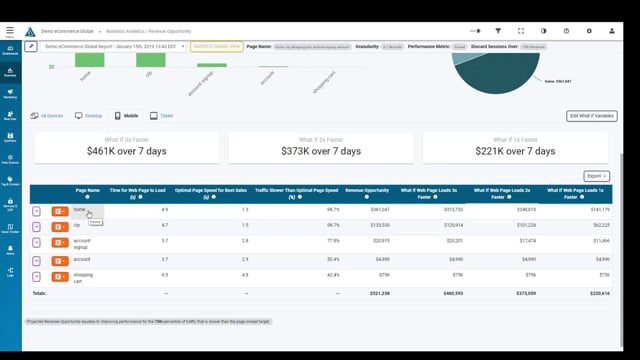Toggle the contrast theme icon
Viewport: 640px width, 360px height.
pyautogui.click(x=543, y=31)
